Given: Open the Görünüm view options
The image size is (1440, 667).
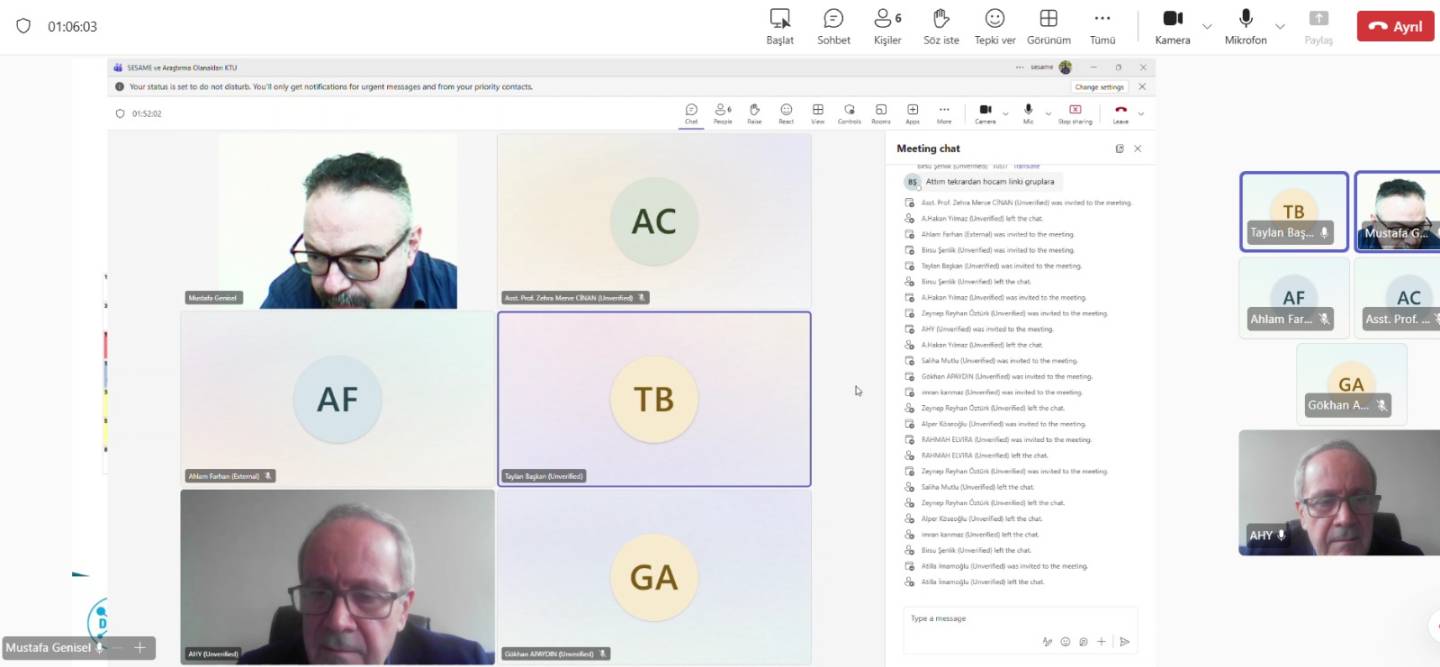Looking at the screenshot, I should (x=1048, y=26).
